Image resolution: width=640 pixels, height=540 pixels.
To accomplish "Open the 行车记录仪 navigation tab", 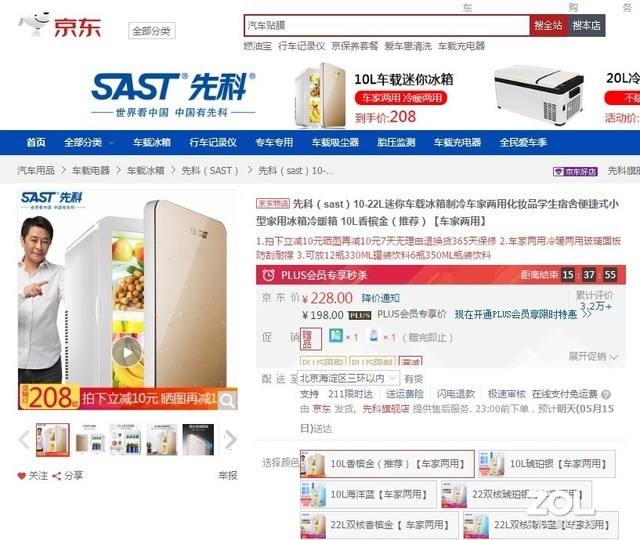I will pyautogui.click(x=213, y=142).
